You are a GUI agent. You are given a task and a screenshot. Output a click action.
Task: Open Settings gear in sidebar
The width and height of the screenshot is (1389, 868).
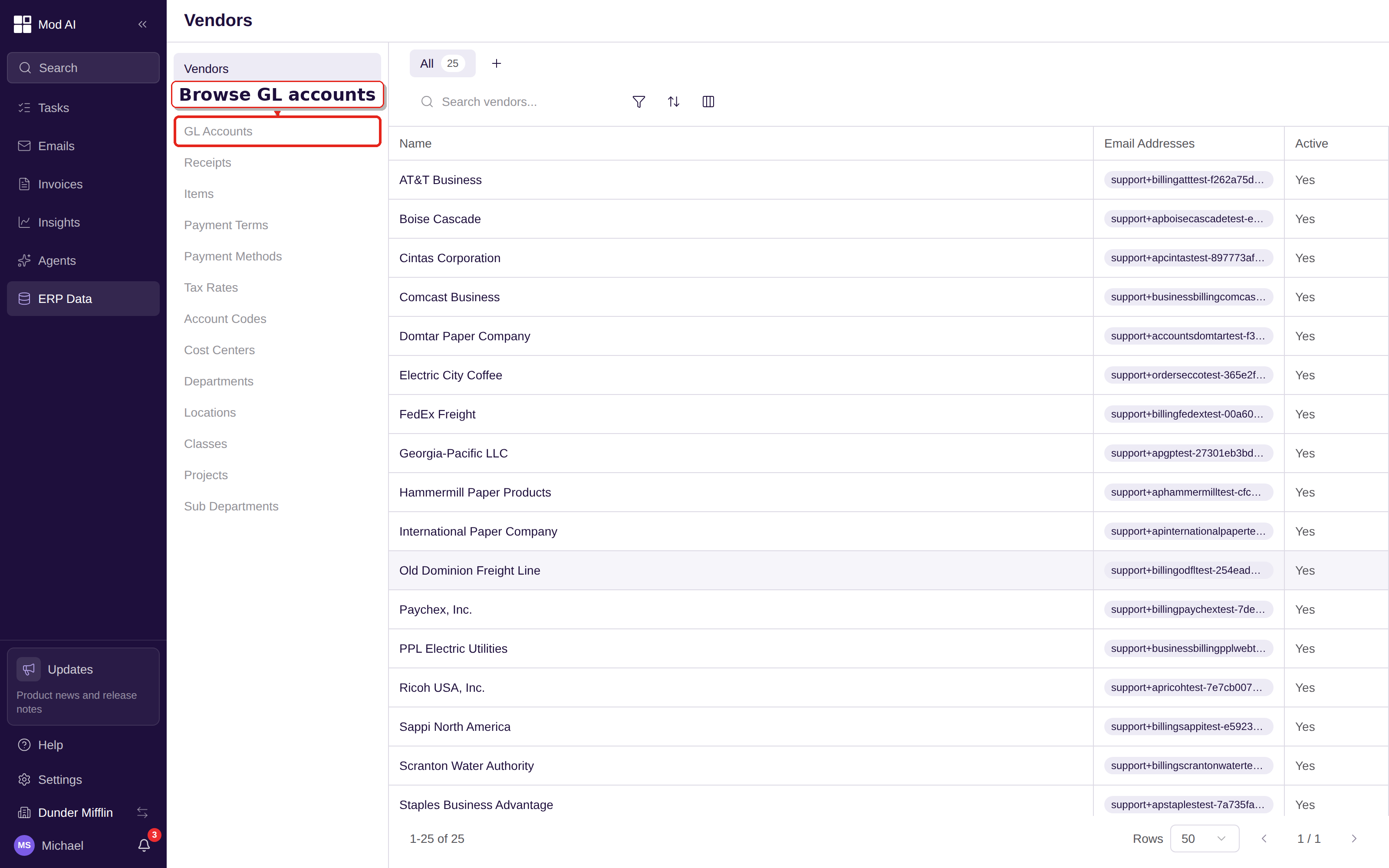pyautogui.click(x=83, y=779)
